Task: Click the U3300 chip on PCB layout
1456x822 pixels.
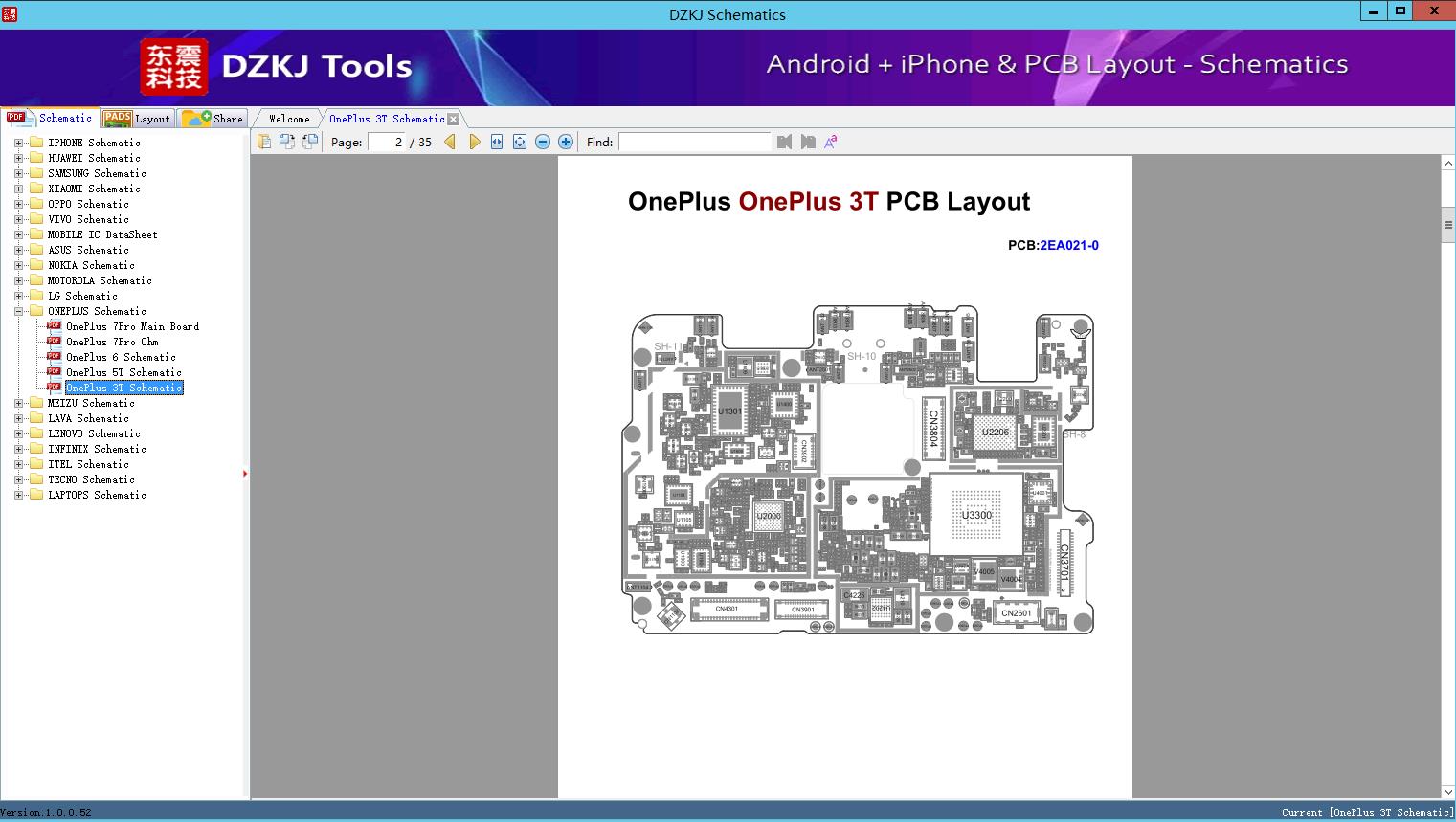Action: pos(976,515)
